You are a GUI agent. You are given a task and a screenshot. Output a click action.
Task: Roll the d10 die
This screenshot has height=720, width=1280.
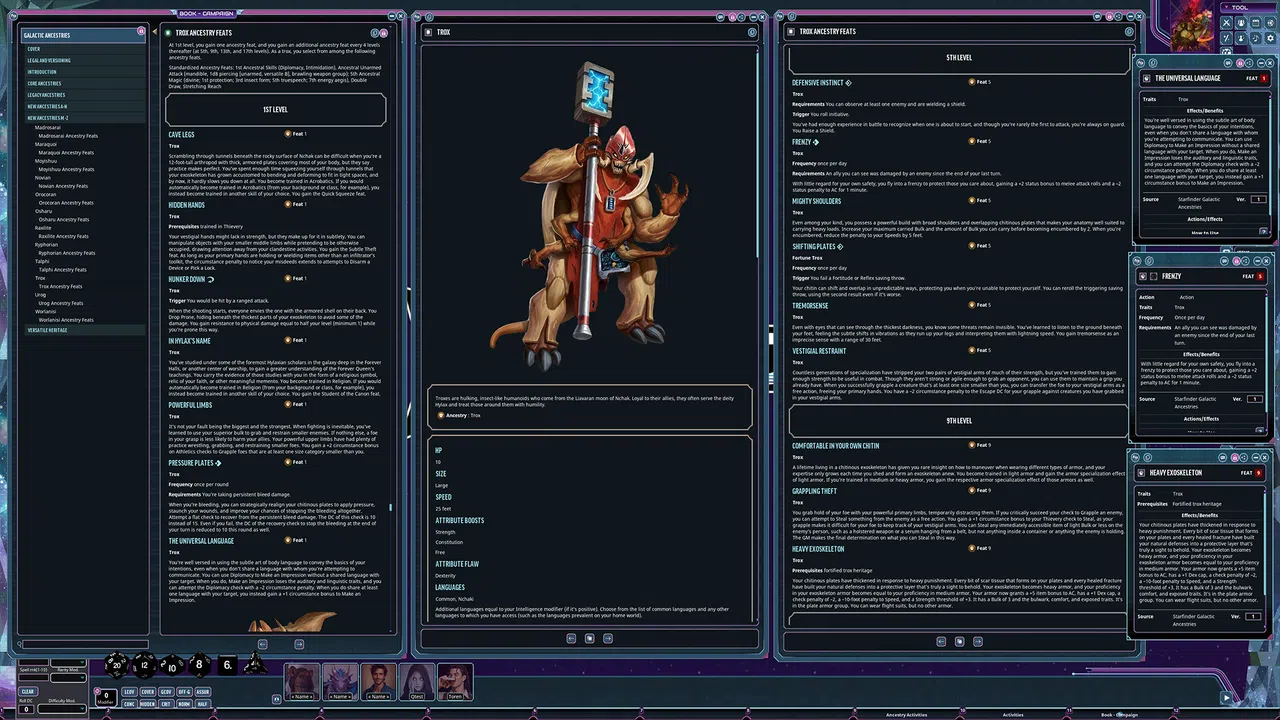tap(172, 666)
